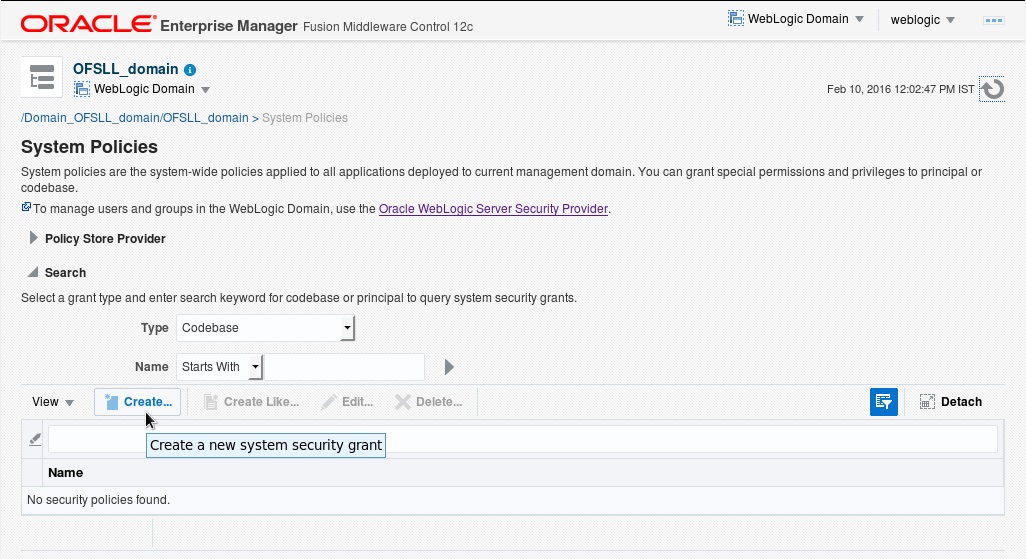Open the target navigation tree icon
Image resolution: width=1026 pixels, height=559 pixels.
(42, 77)
